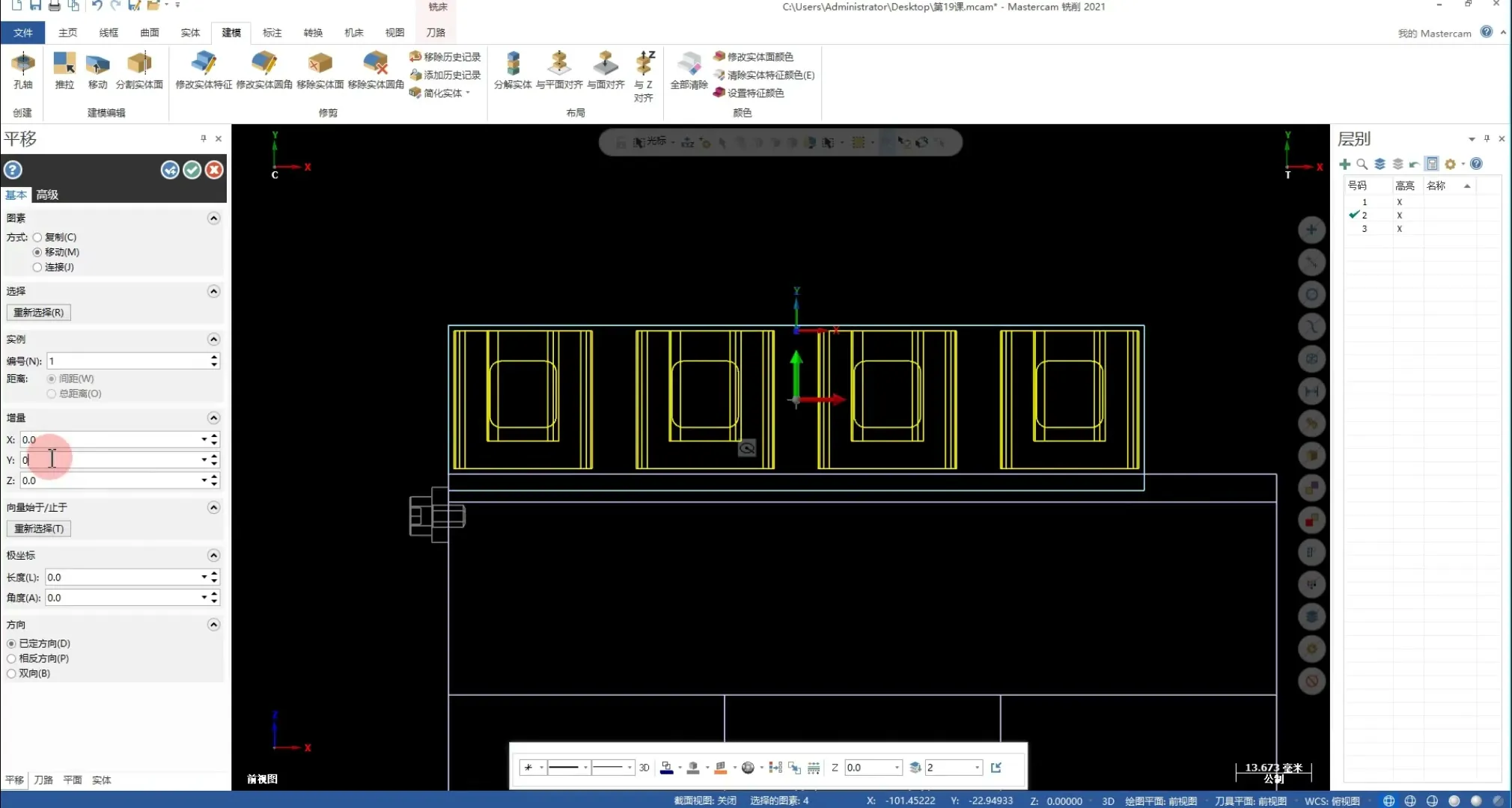The height and width of the screenshot is (808, 1512).
Task: Add a new level with plus icon
Action: (x=1344, y=164)
